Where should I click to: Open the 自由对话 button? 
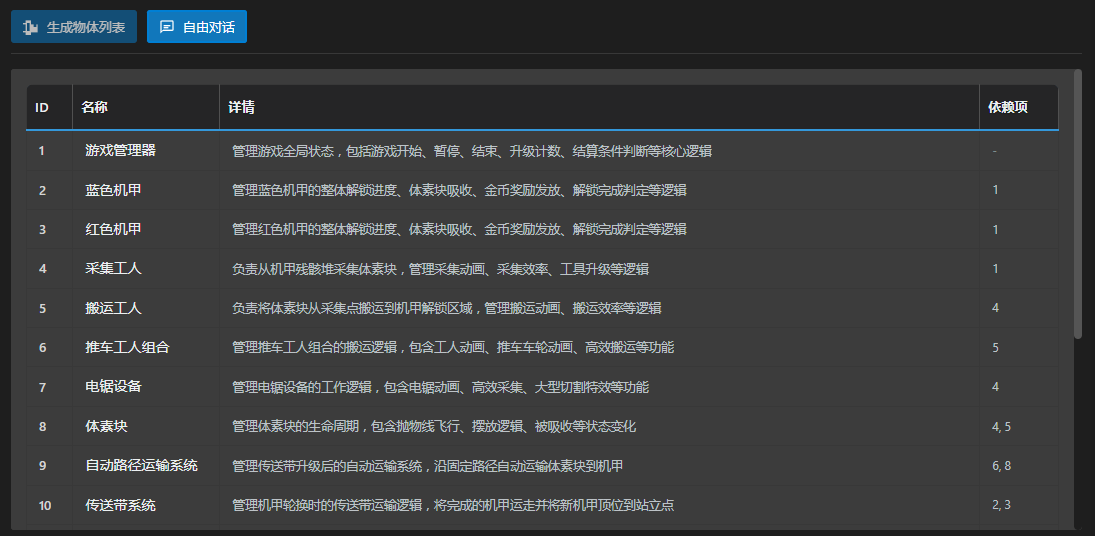196,27
